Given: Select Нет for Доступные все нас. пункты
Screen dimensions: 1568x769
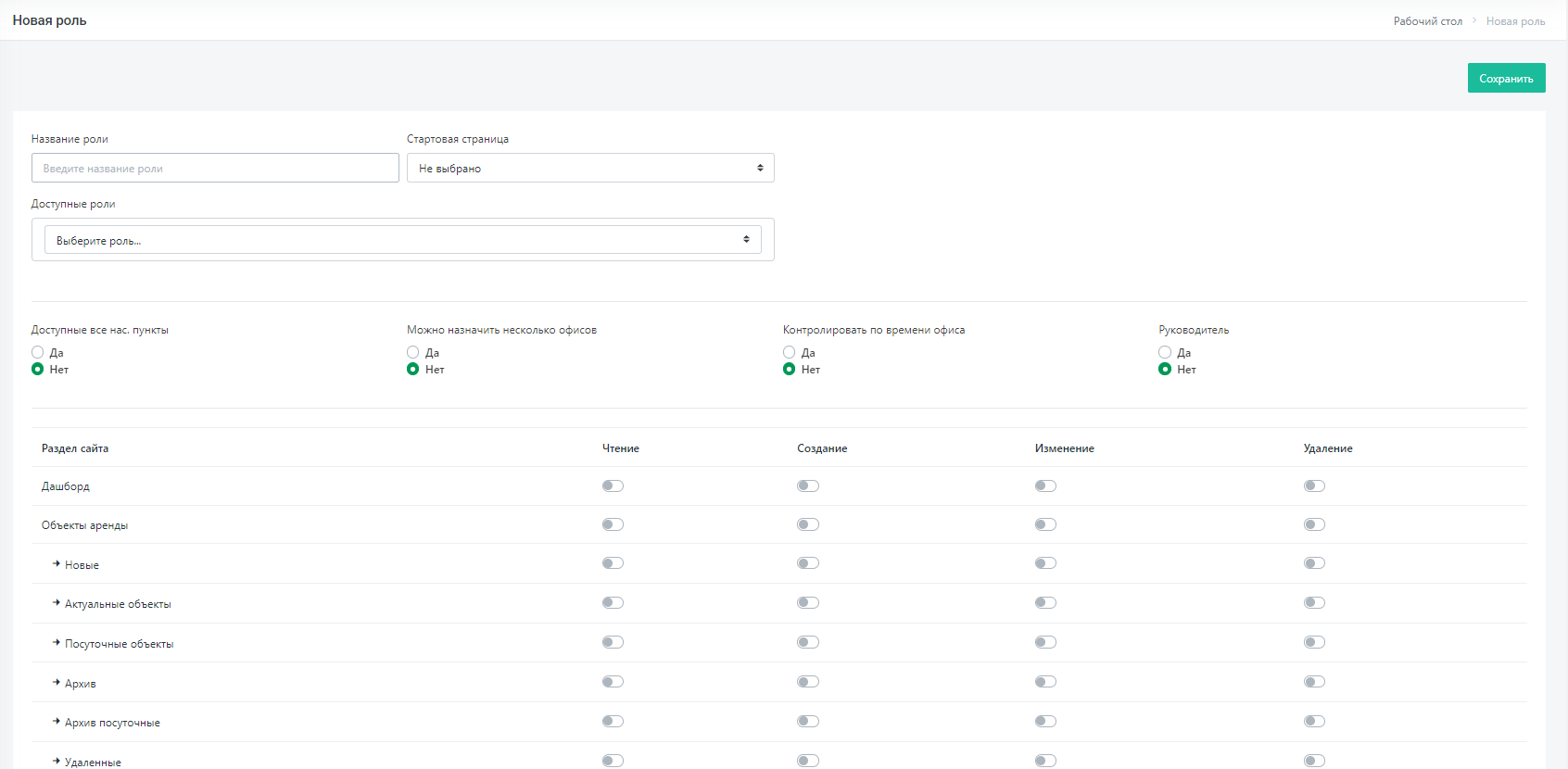Looking at the screenshot, I should (x=38, y=369).
